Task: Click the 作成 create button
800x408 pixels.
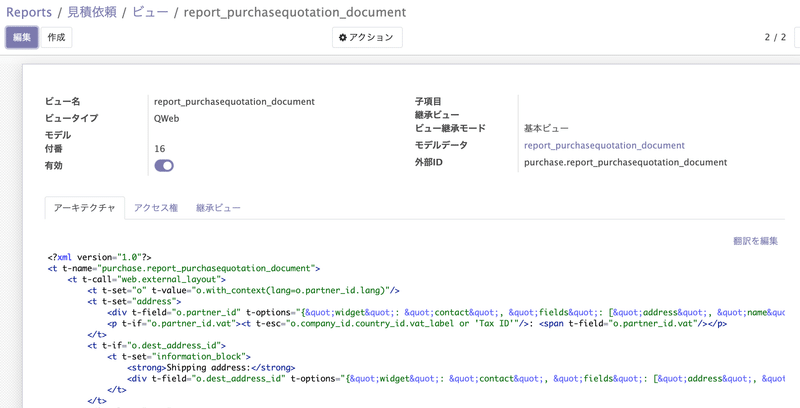Action: point(56,37)
